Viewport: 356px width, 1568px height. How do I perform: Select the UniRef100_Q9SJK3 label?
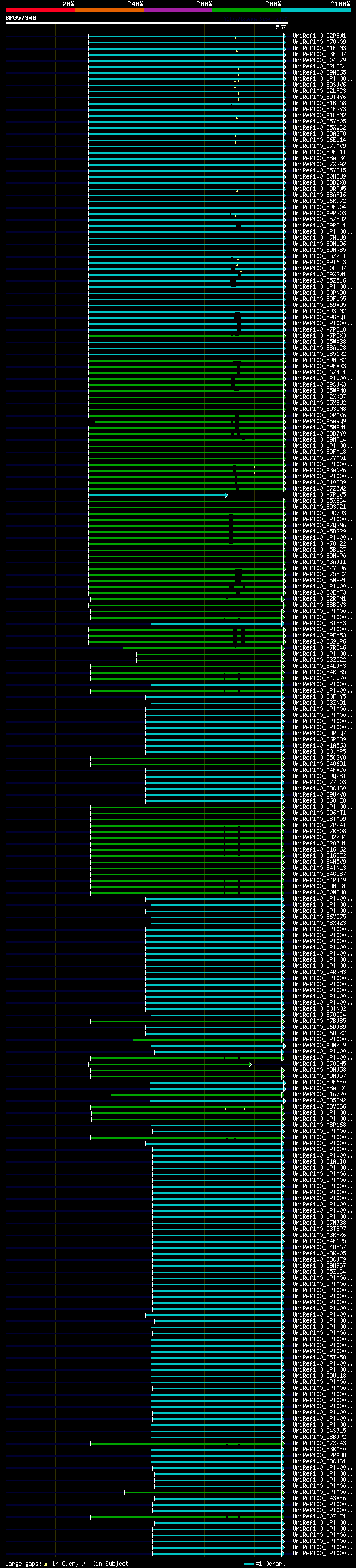319,385
